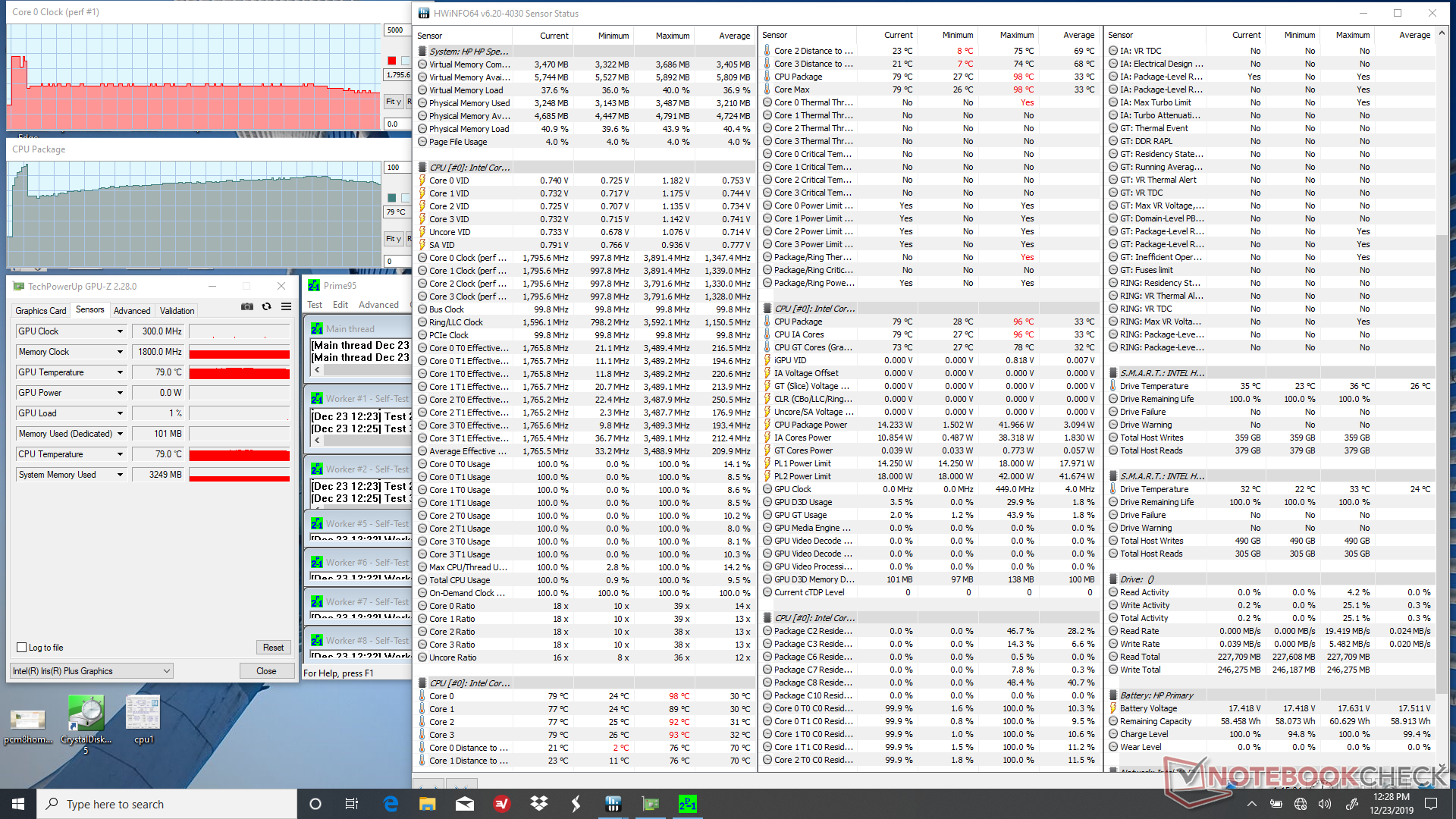This screenshot has width=1456, height=819.
Task: Click the Prime95 icon in the taskbar
Action: pos(687,804)
